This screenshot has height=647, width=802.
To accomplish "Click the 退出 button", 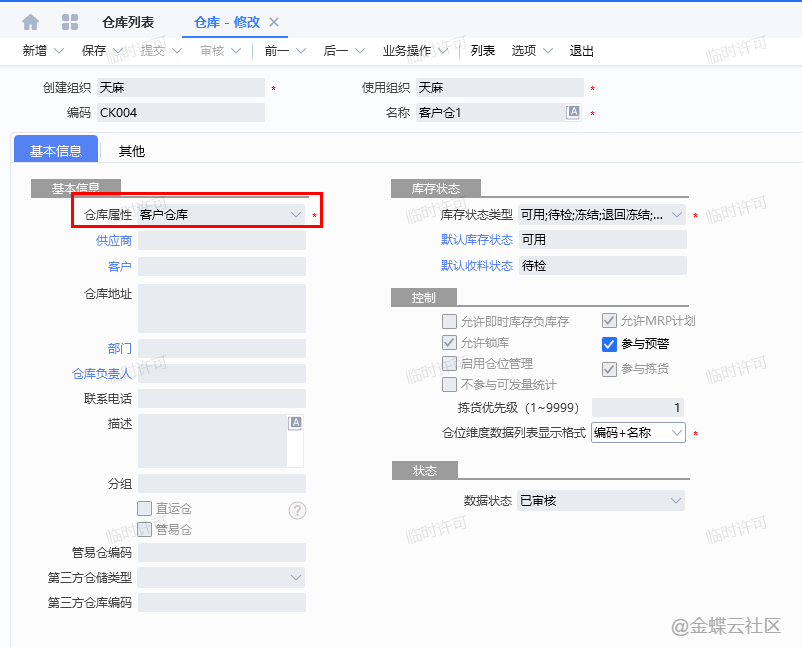I will (581, 51).
